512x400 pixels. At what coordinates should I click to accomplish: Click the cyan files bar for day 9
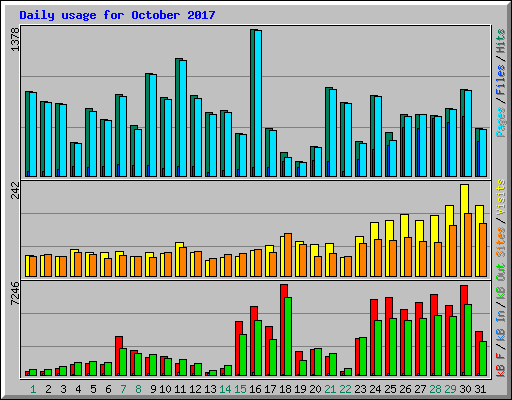point(153,125)
